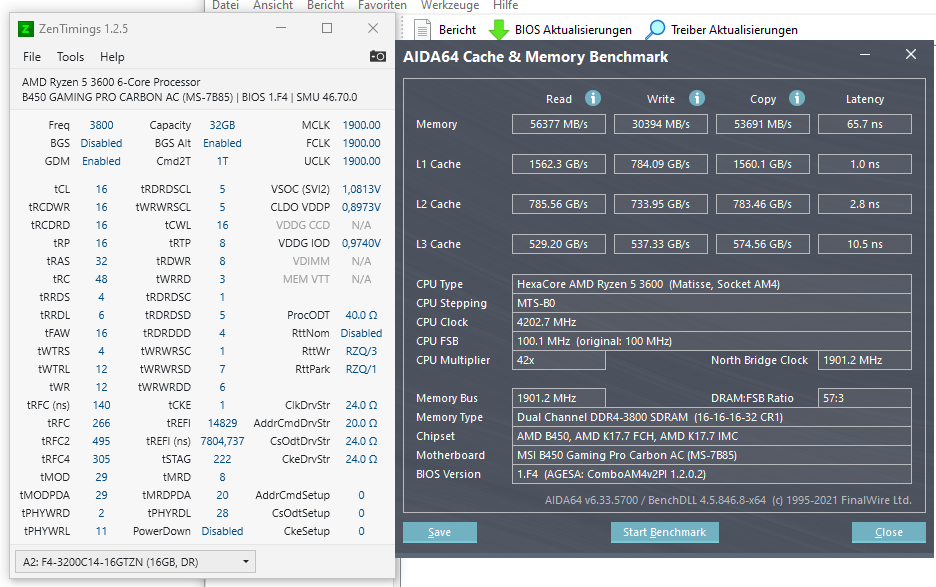This screenshot has height=587, width=936.
Task: Click the Bericht report page icon
Action: coord(422,30)
